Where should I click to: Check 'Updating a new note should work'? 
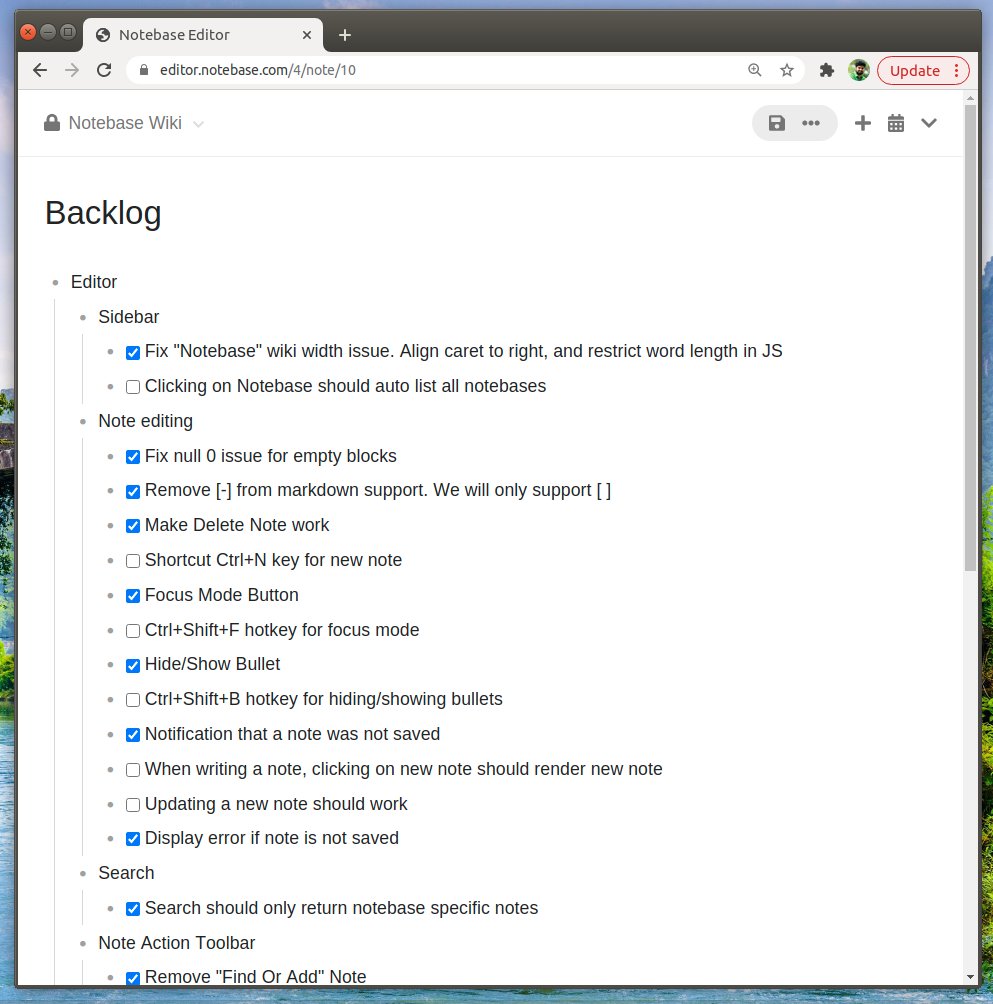[133, 805]
